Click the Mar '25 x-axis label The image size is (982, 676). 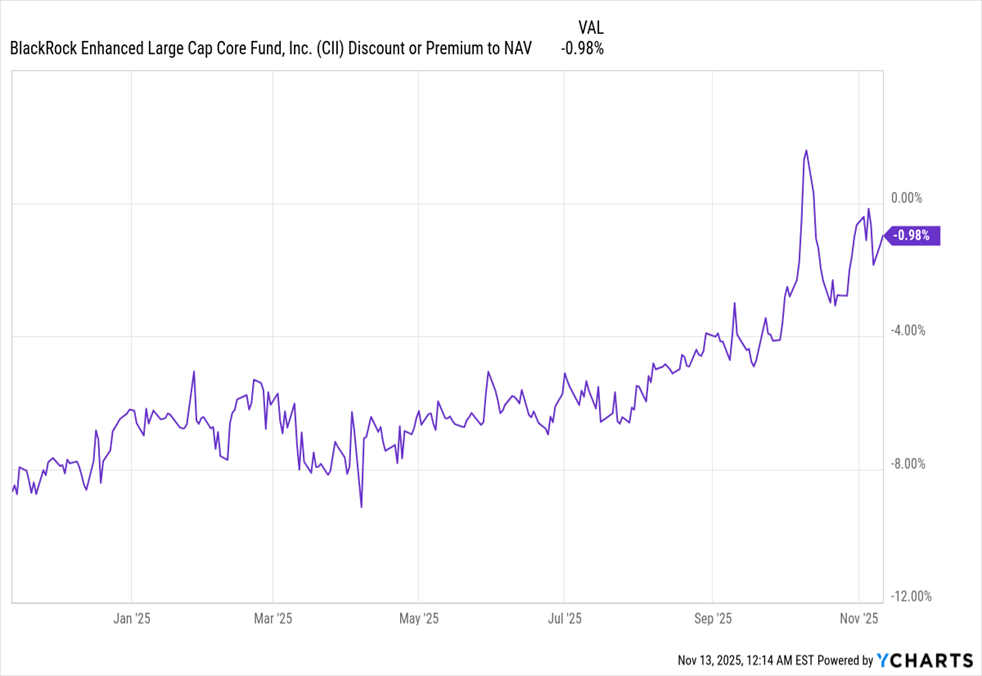pos(273,619)
